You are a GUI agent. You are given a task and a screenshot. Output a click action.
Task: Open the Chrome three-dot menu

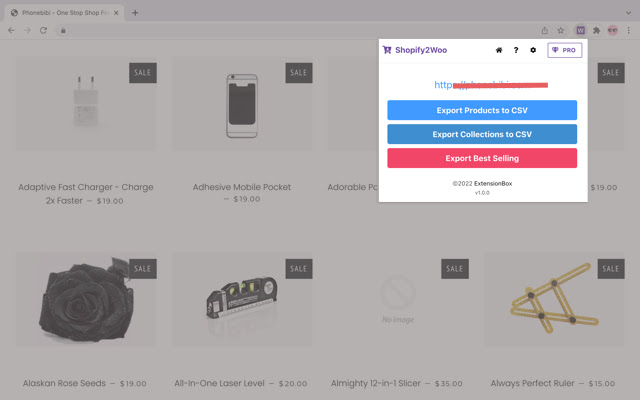629,30
